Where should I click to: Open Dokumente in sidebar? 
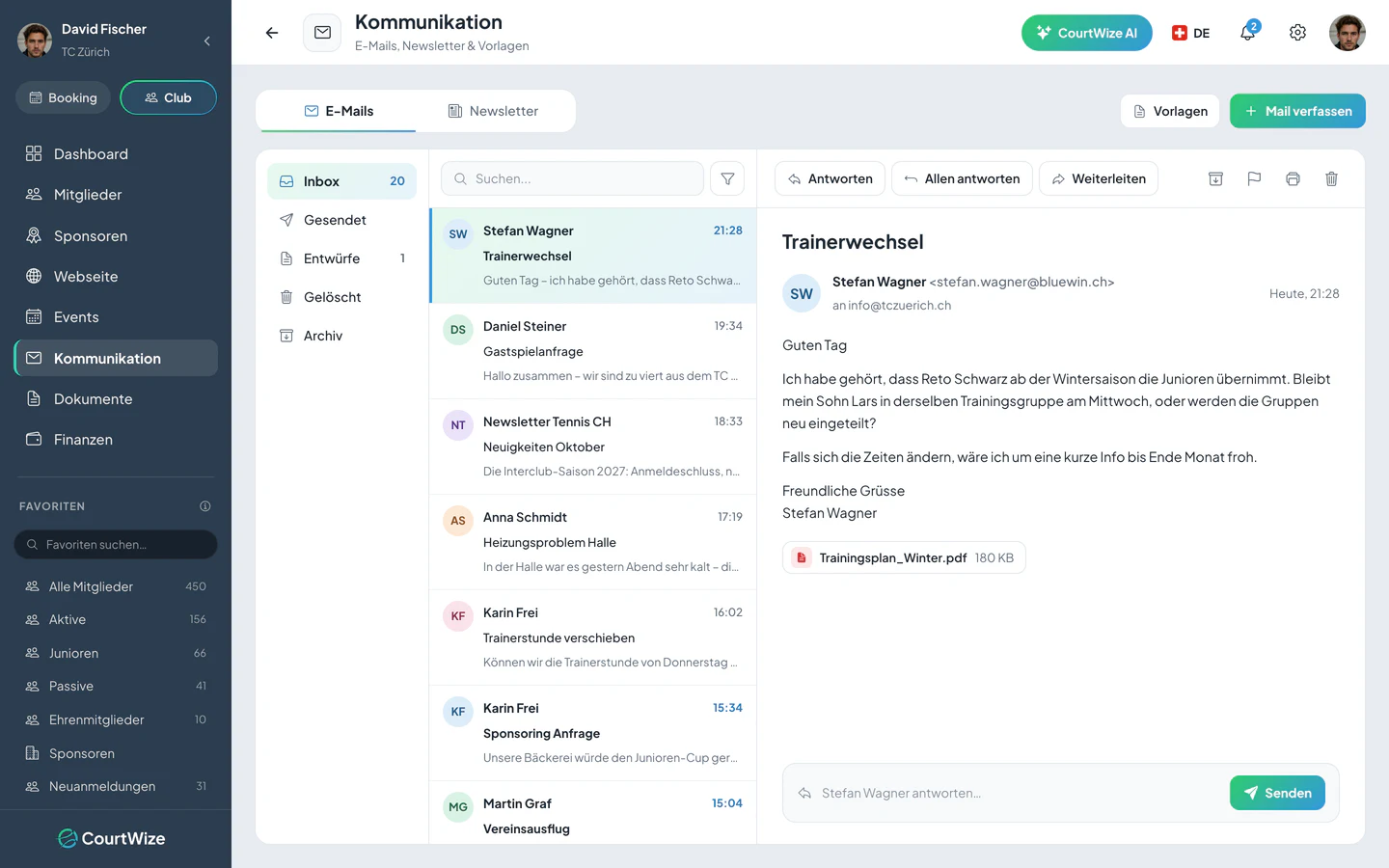click(x=116, y=399)
